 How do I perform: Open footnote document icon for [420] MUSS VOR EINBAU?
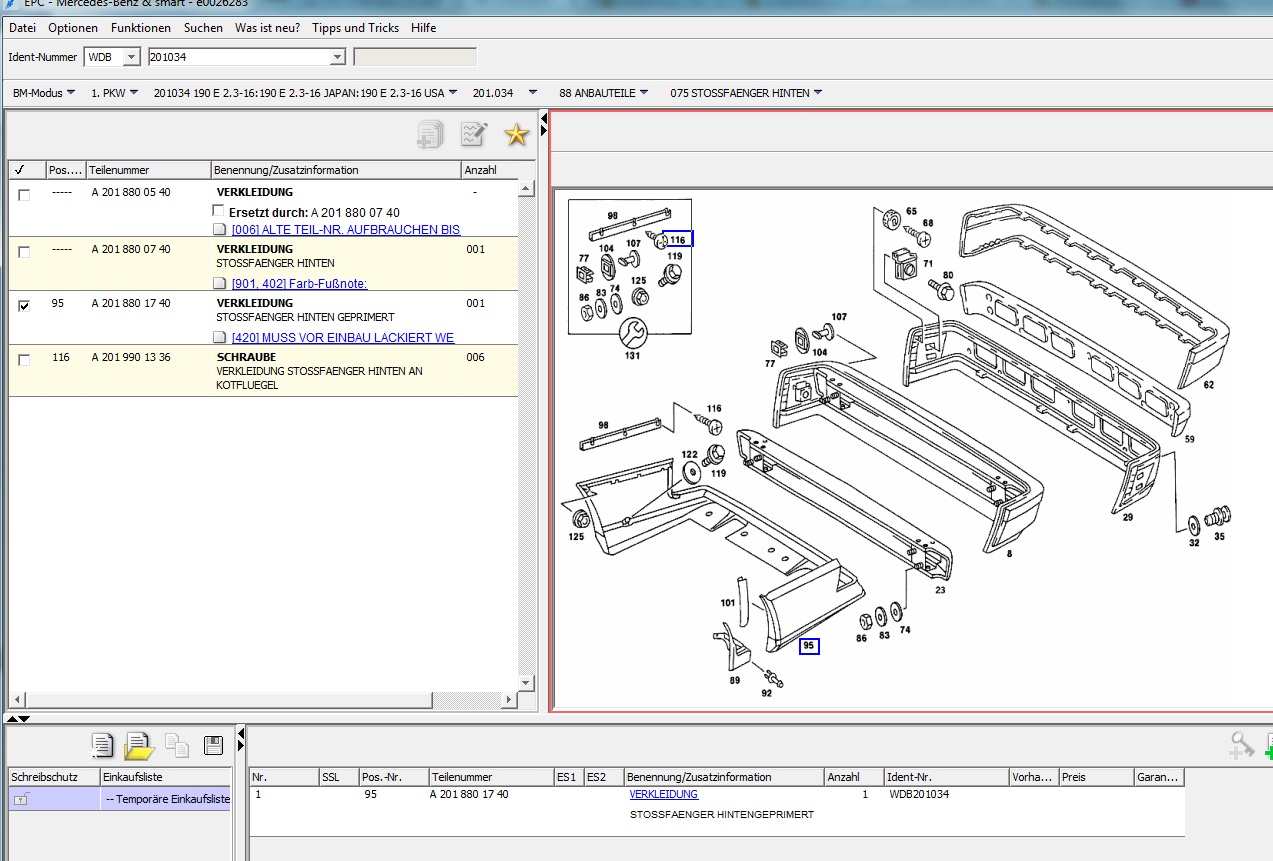click(x=221, y=338)
